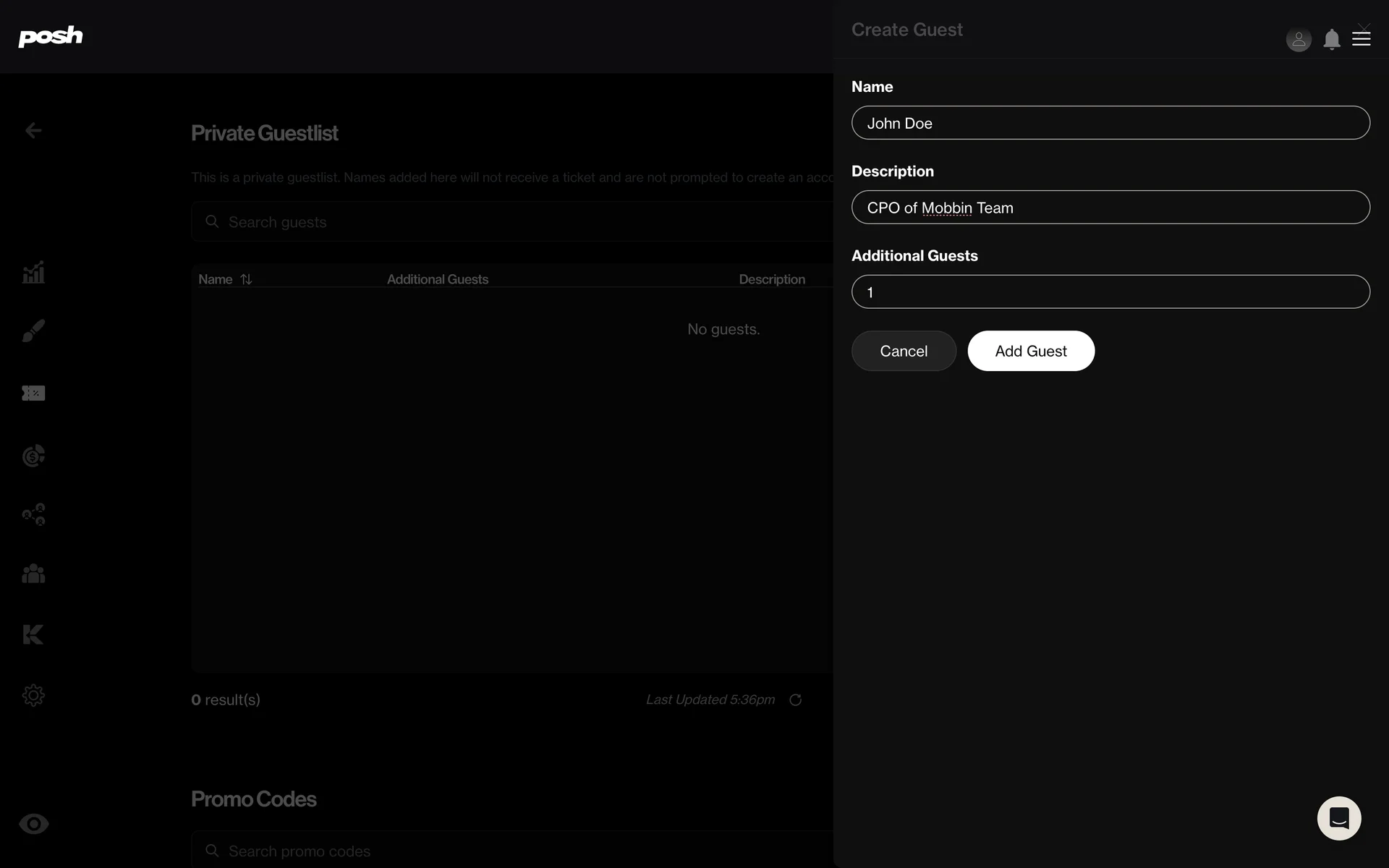Open the user profile avatar

click(1299, 39)
